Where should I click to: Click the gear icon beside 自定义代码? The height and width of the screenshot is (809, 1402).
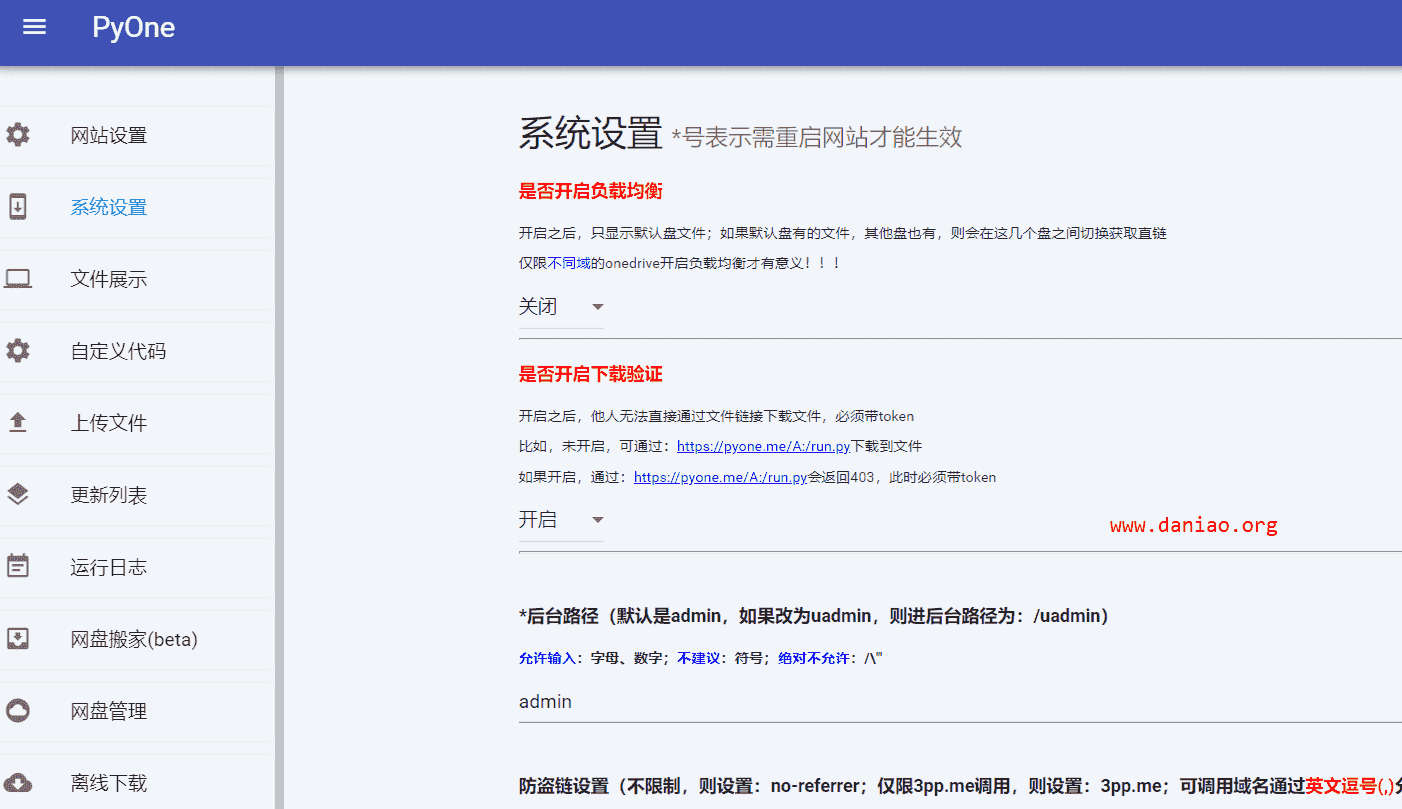click(x=17, y=351)
